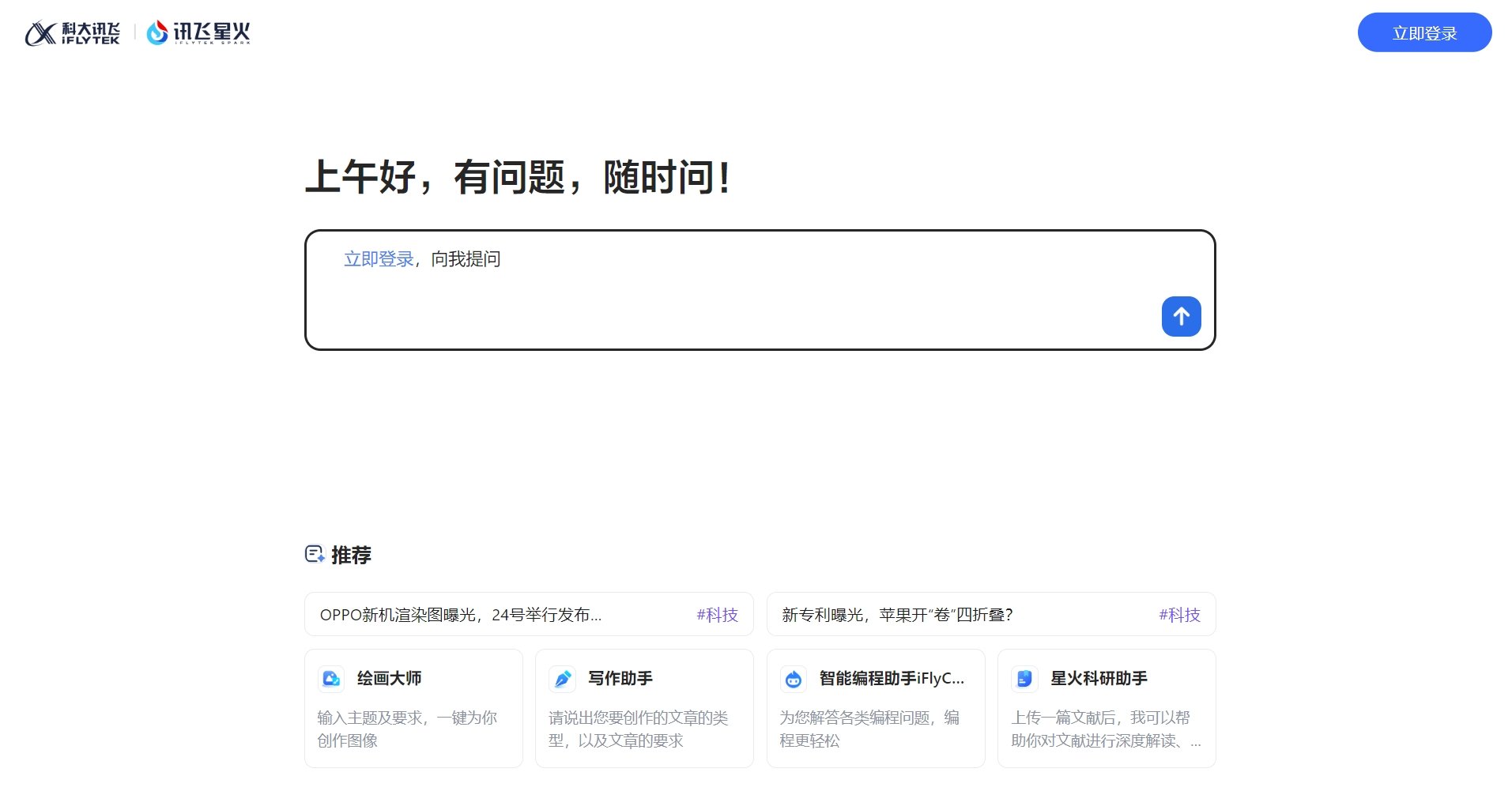Open the 星火科研助手 assistant card

pos(1107,707)
